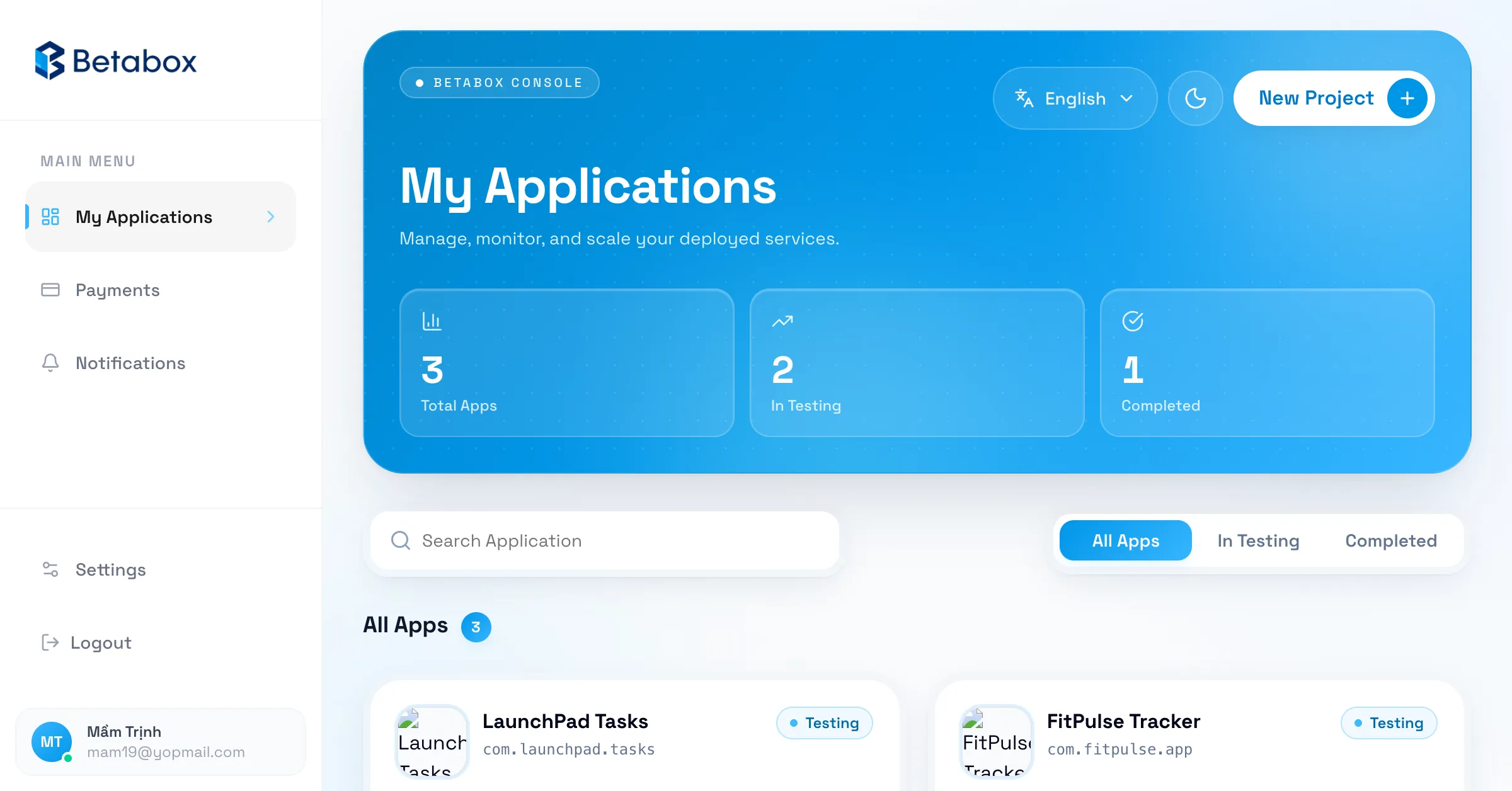Viewport: 1512px width, 791px height.
Task: Click the FitPulse Tracker app thumbnail
Action: [x=997, y=742]
